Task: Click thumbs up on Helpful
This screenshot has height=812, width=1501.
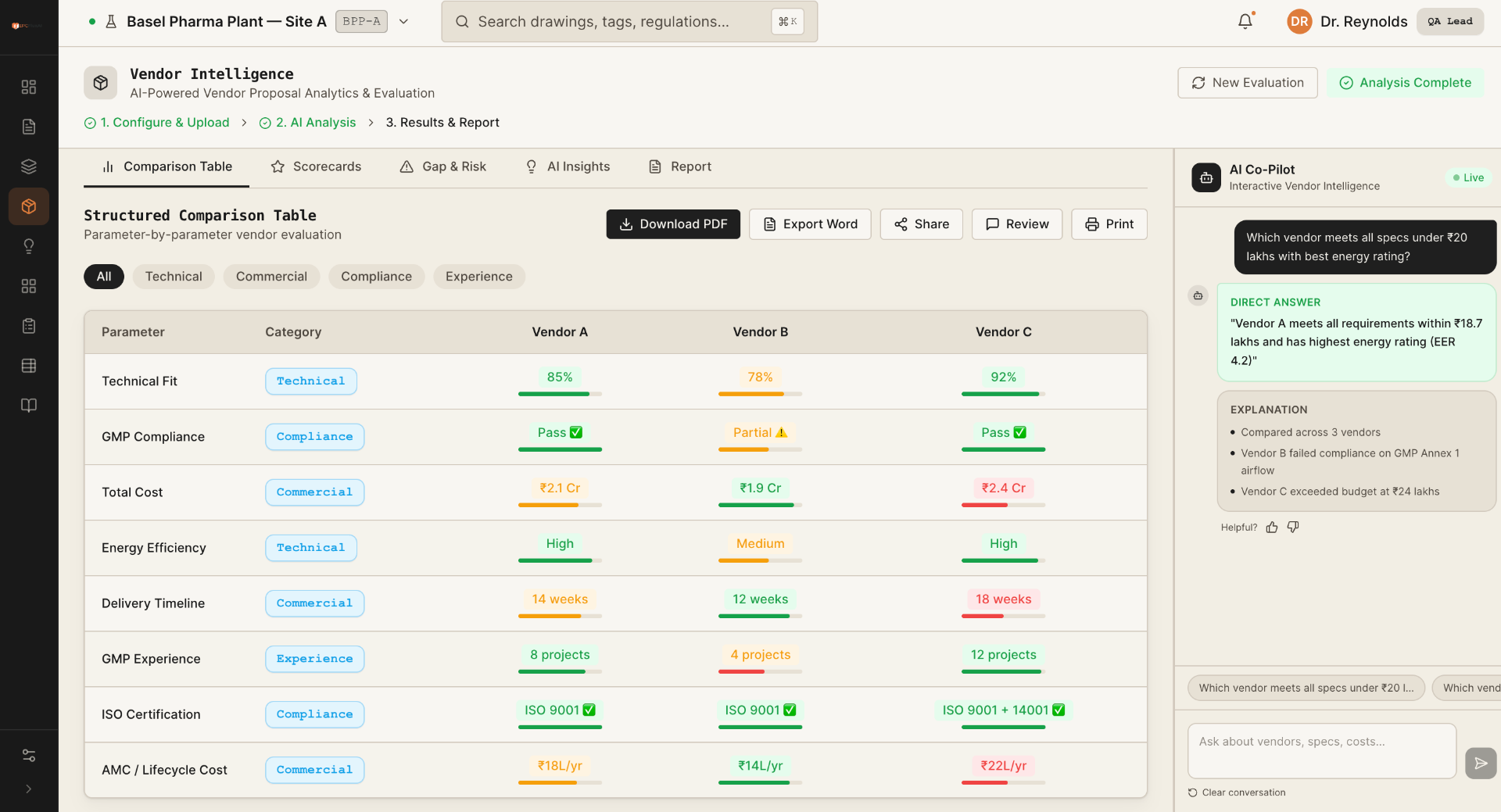Action: [x=1272, y=528]
